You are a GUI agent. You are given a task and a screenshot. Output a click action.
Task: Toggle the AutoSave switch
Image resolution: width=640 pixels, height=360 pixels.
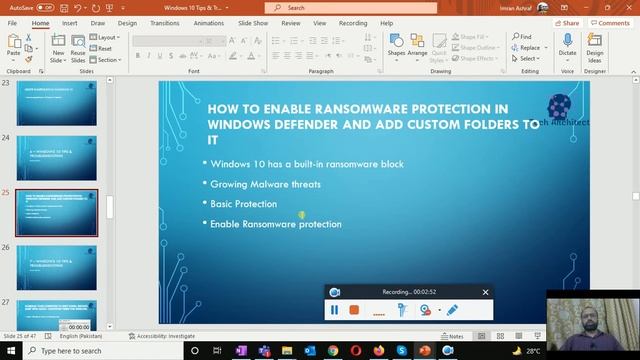click(x=45, y=7)
